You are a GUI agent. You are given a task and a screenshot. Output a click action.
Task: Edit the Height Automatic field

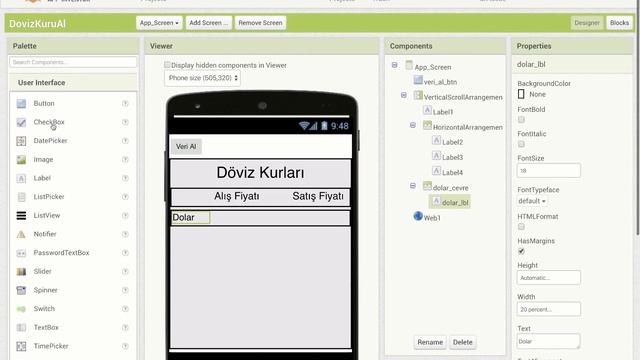coord(549,278)
